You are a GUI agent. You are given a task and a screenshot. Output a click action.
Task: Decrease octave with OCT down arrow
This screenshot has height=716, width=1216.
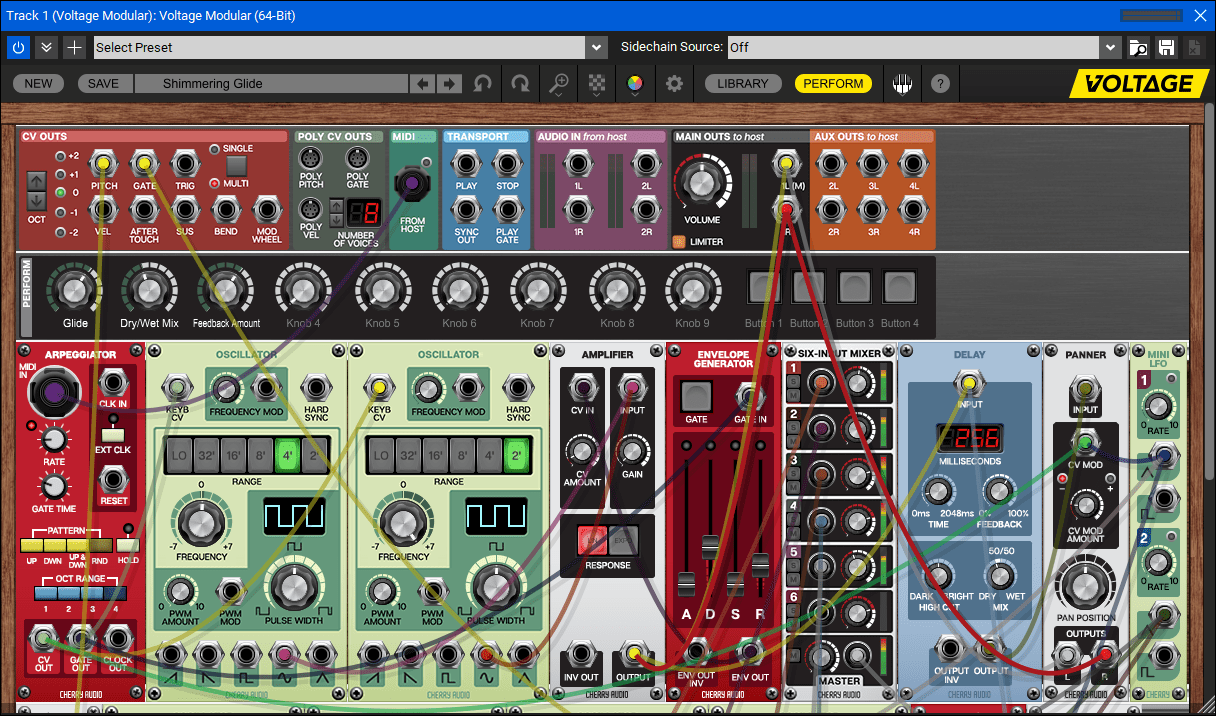(36, 200)
